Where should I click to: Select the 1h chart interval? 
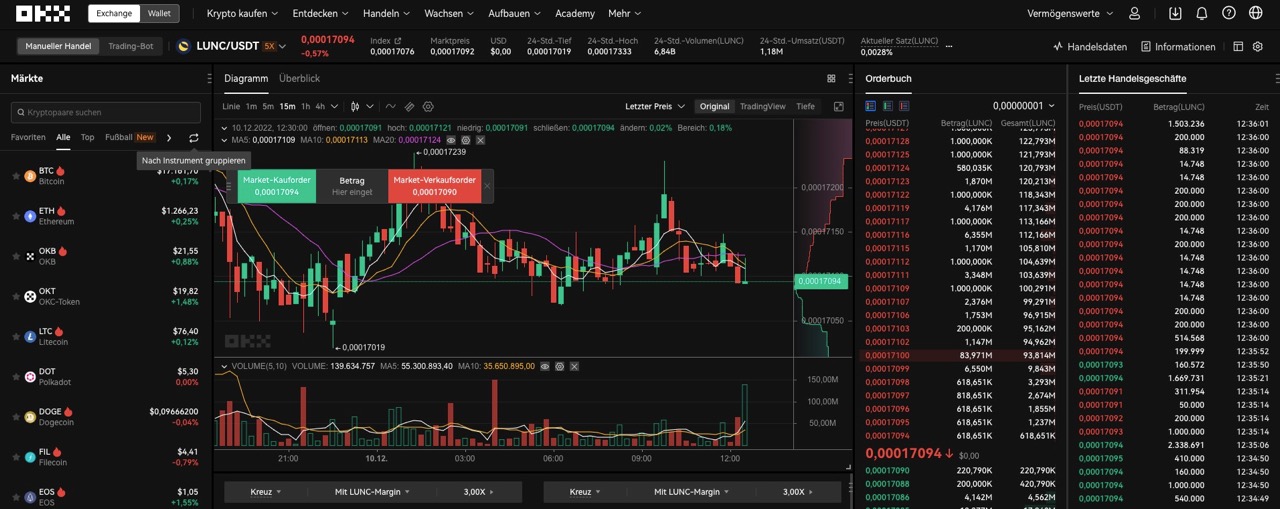(305, 106)
